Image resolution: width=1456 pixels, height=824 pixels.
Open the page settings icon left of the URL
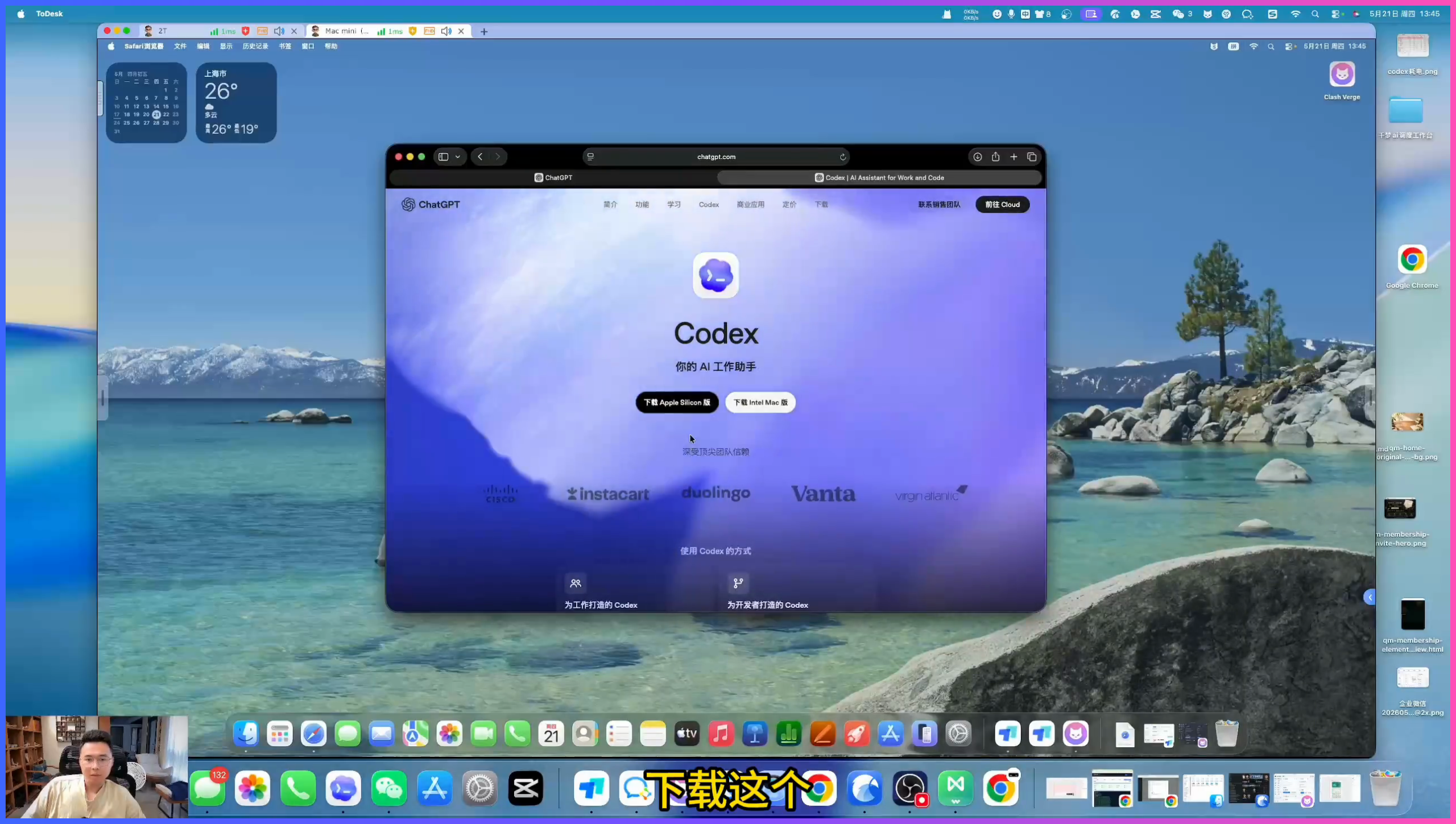[590, 157]
